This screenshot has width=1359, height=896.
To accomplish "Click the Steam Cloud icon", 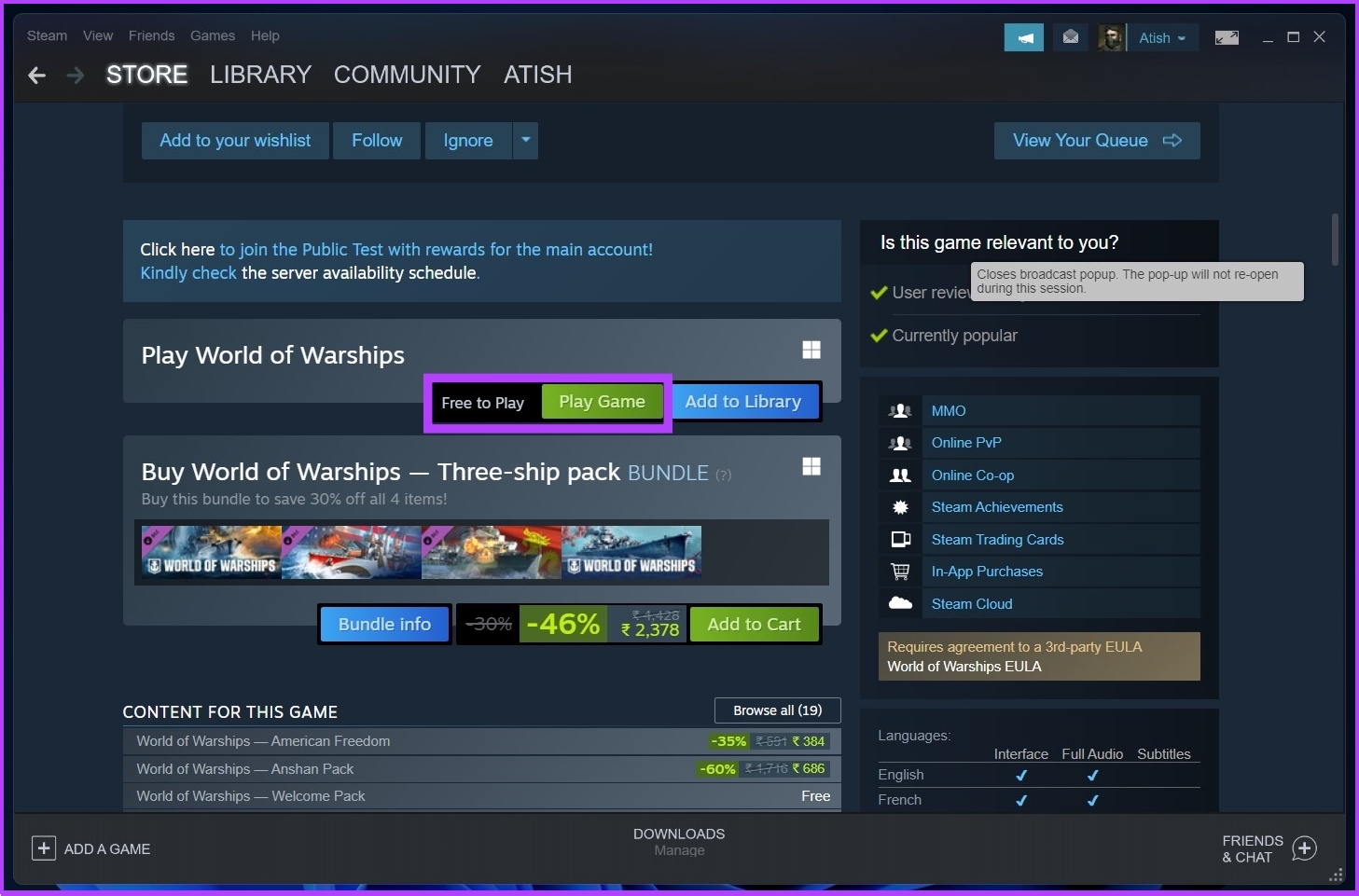I will tap(899, 603).
